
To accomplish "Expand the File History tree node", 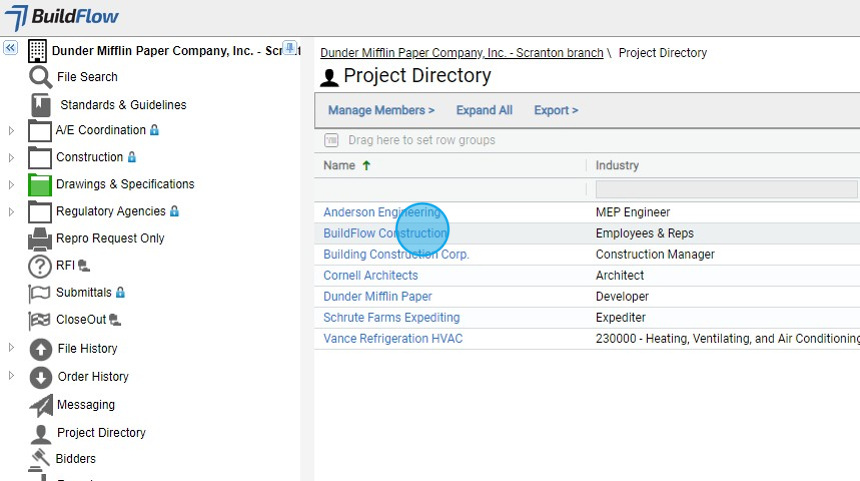I will pos(11,347).
